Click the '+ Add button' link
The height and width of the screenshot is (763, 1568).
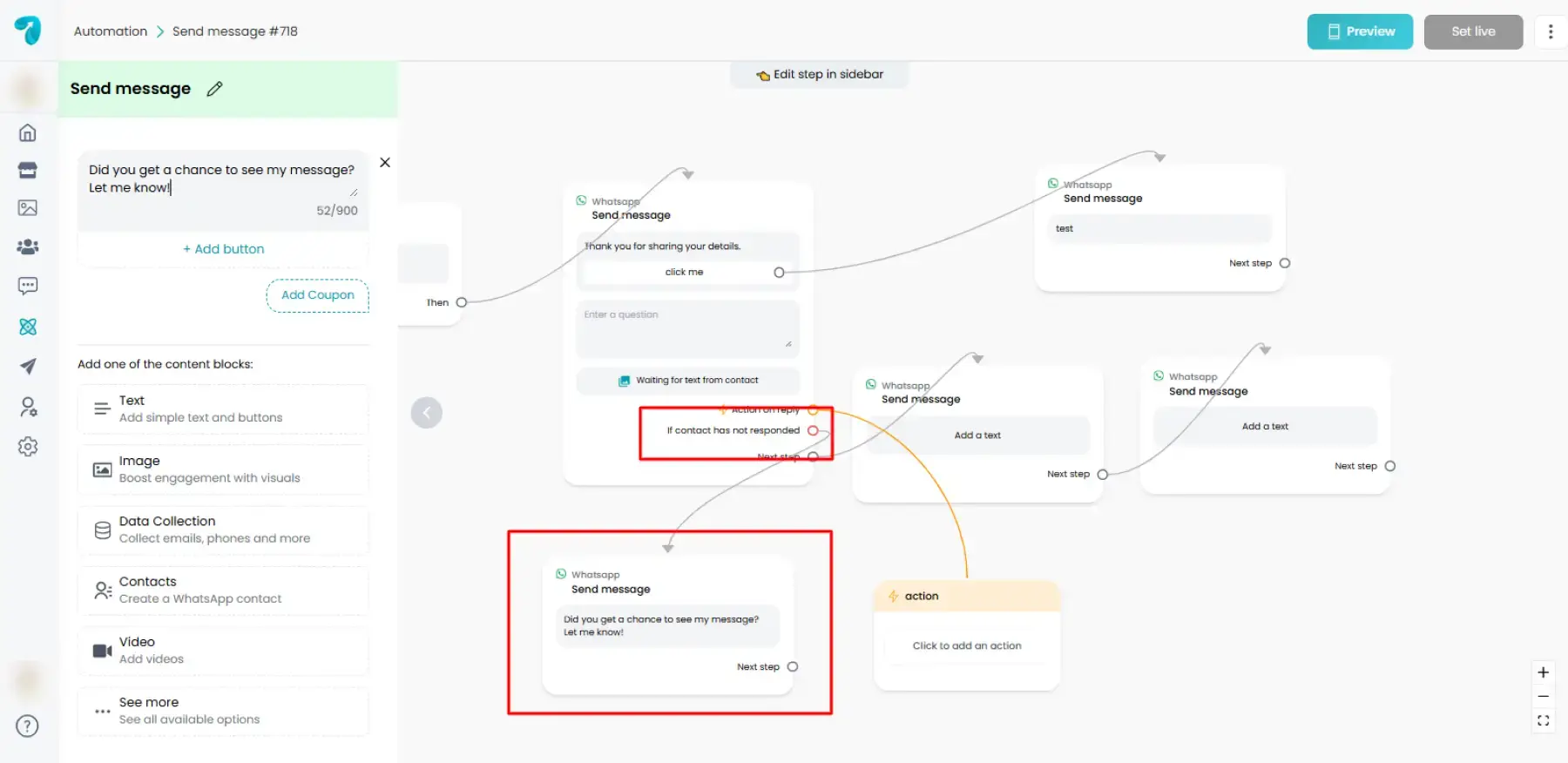(x=223, y=249)
